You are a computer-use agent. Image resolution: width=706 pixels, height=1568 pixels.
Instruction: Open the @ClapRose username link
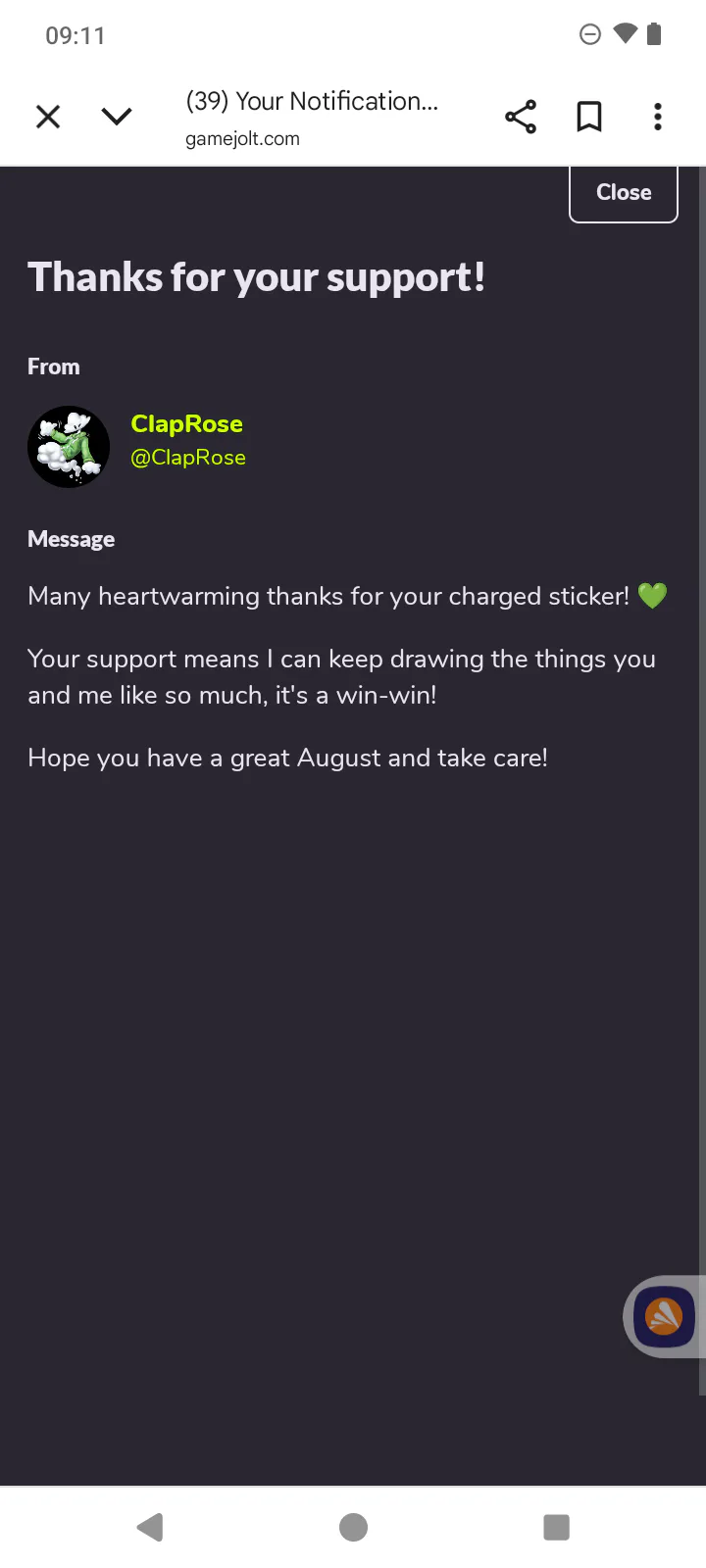(188, 458)
